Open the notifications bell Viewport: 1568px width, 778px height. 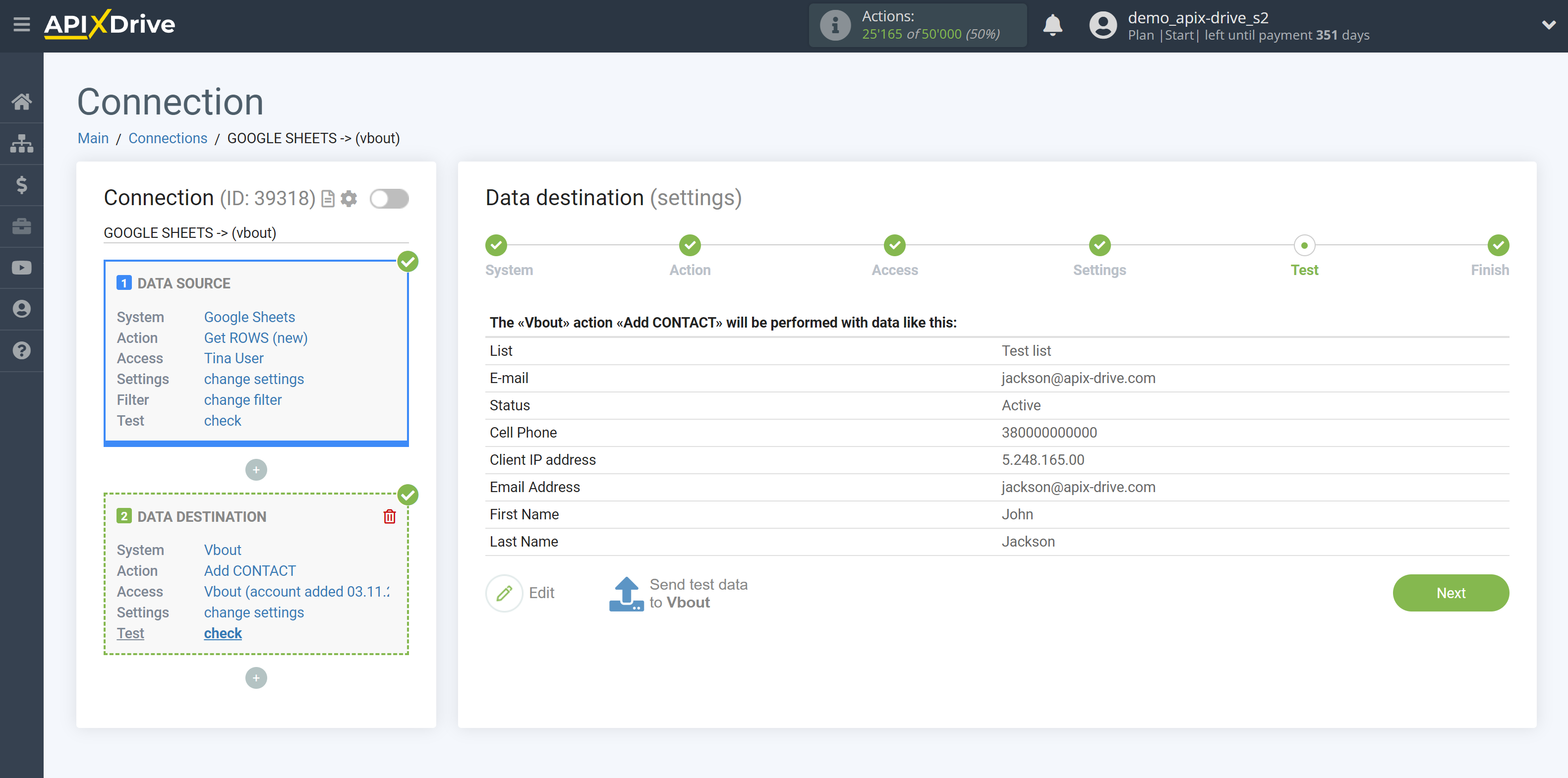pos(1052,26)
